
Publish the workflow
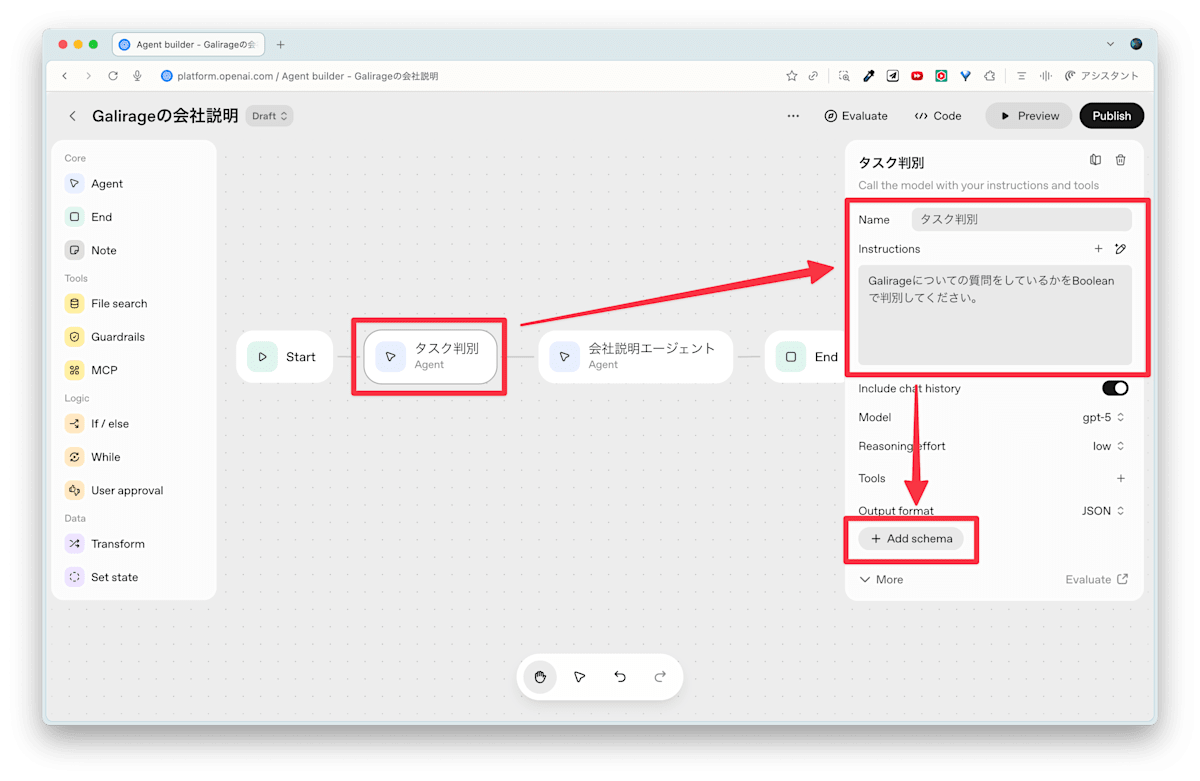(1112, 116)
